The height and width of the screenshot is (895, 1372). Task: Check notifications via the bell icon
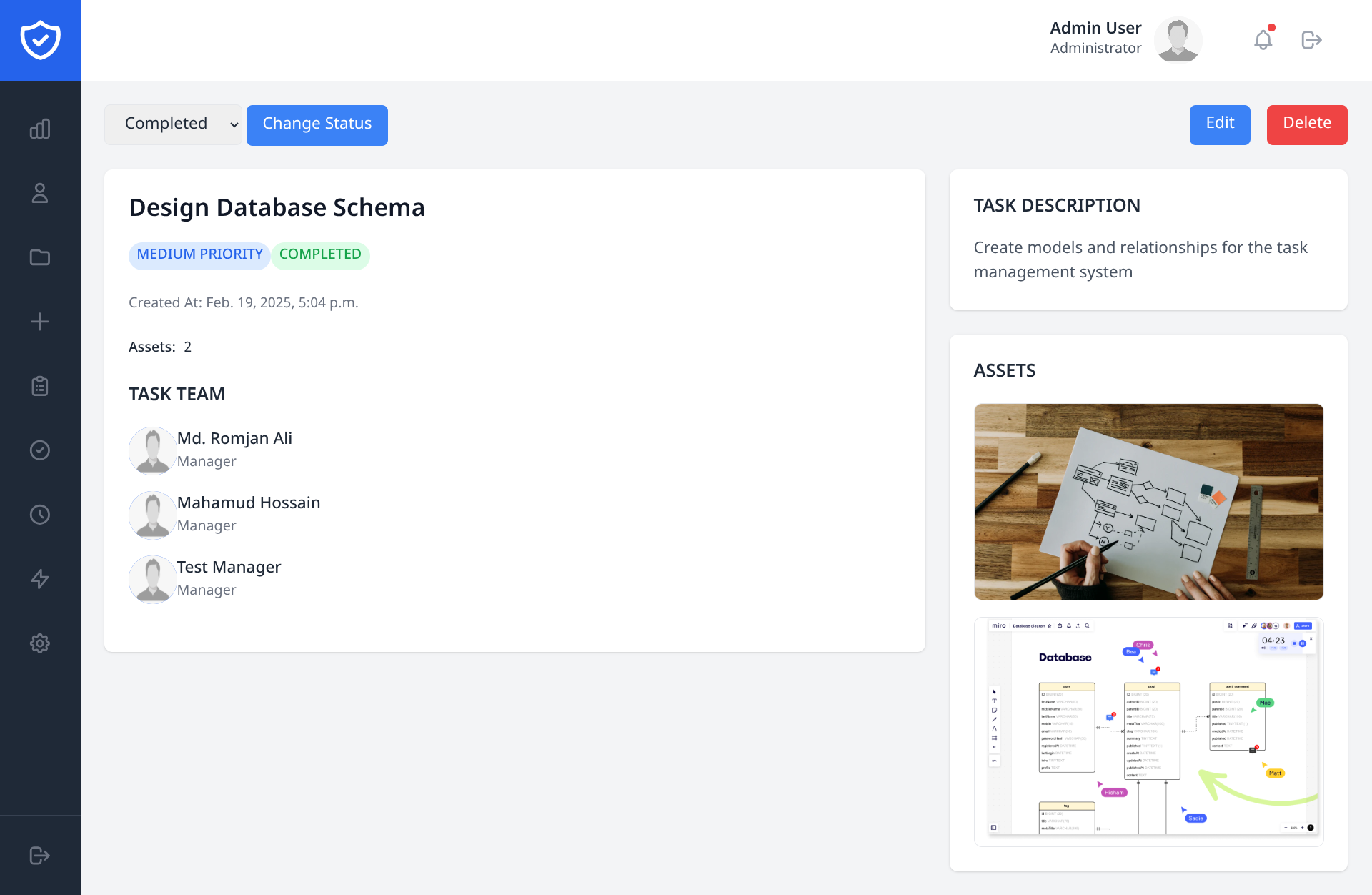(x=1263, y=40)
